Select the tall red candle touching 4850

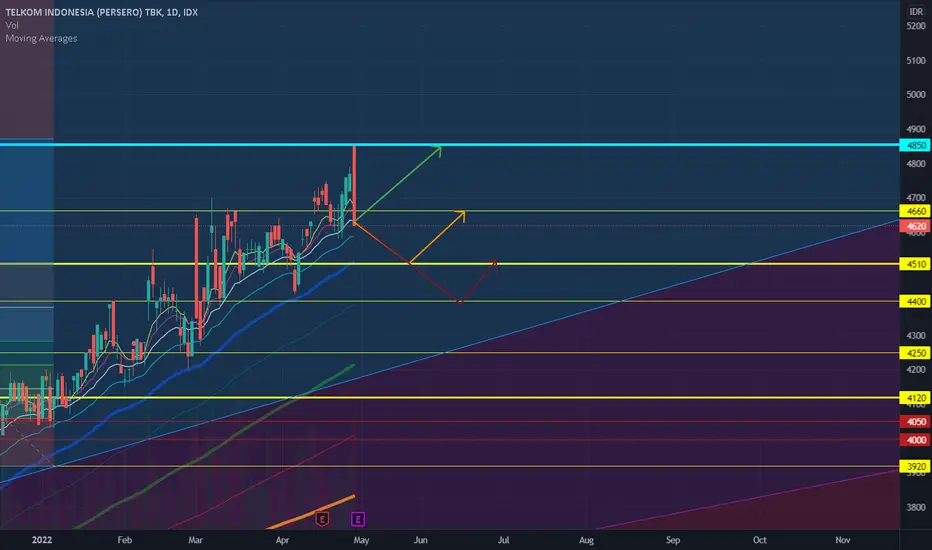click(354, 184)
